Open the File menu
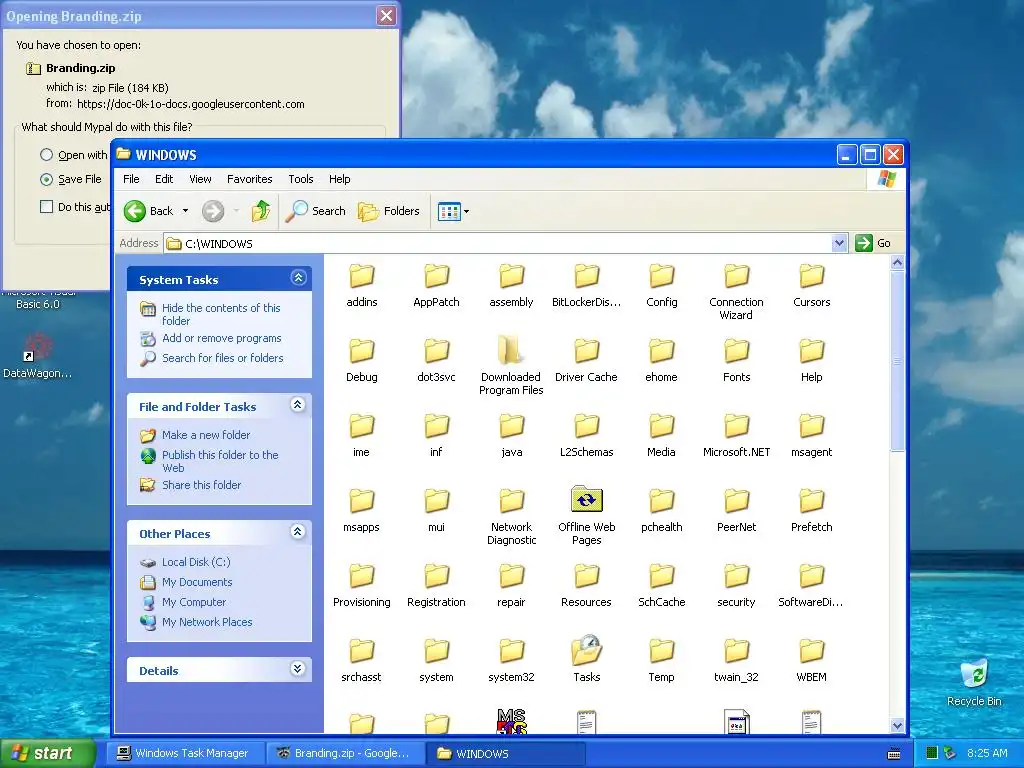Screen dimensions: 1024x768 tap(131, 179)
